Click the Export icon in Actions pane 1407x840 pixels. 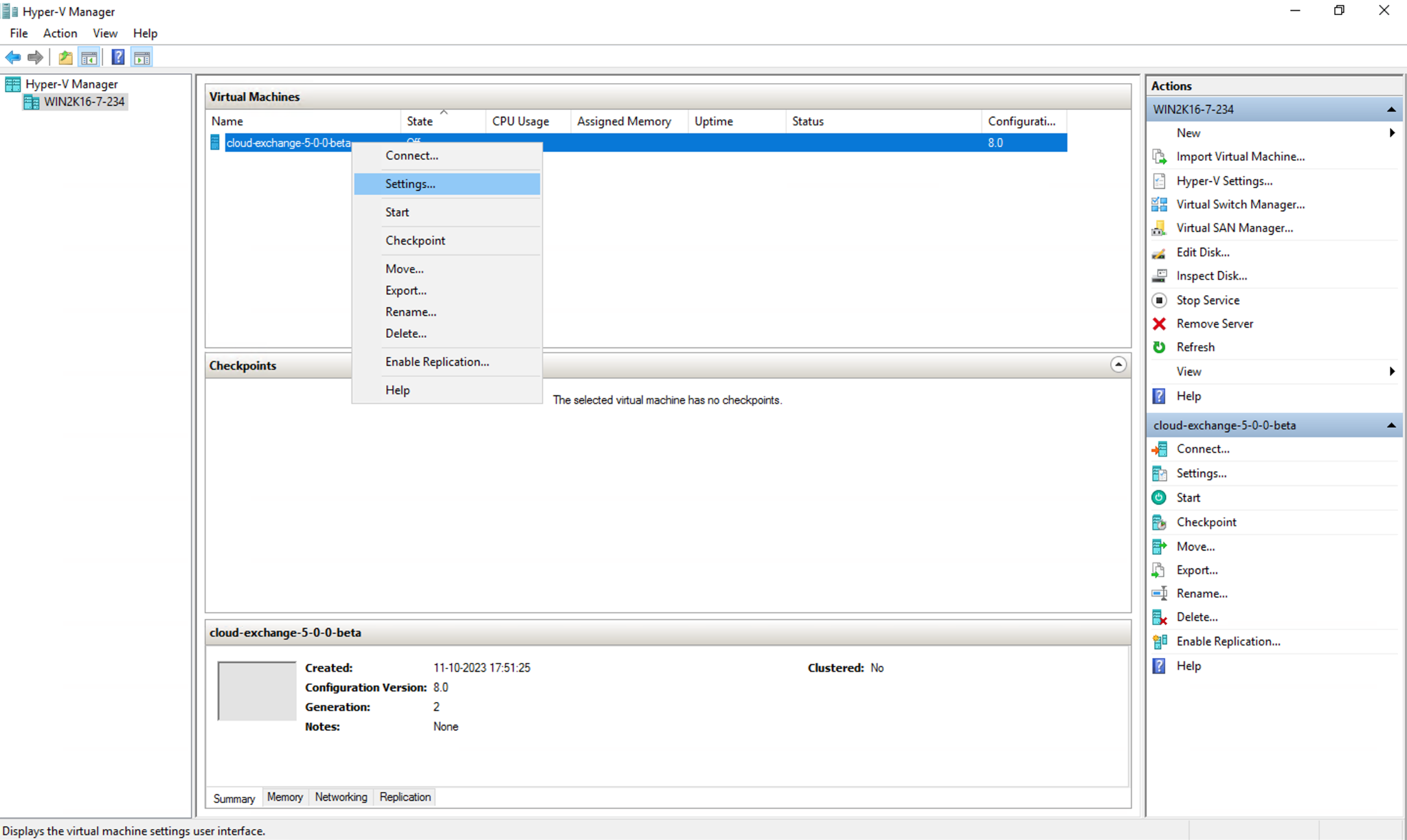[1159, 570]
